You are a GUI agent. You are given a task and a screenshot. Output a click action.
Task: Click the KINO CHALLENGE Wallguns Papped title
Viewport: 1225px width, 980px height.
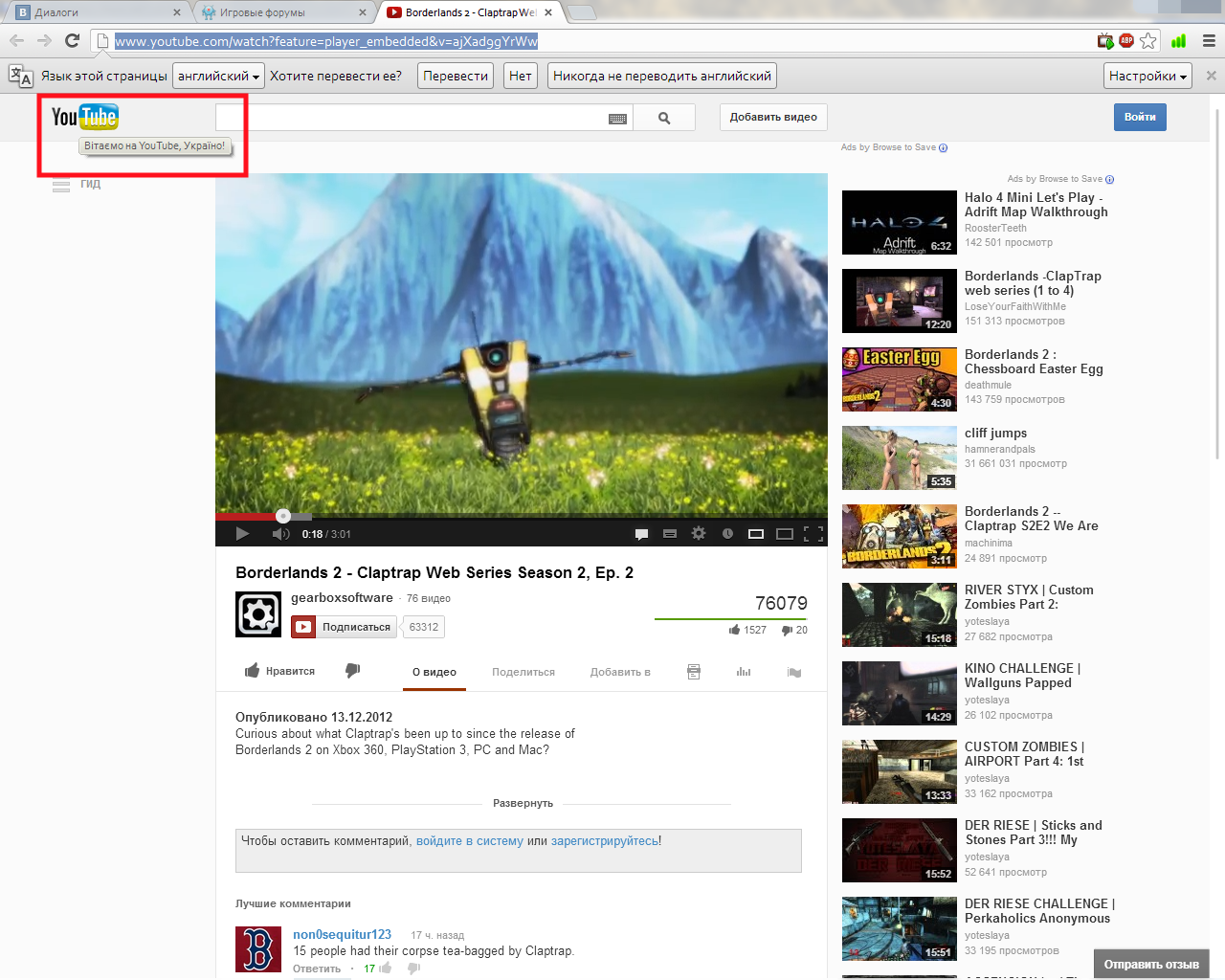1022,676
